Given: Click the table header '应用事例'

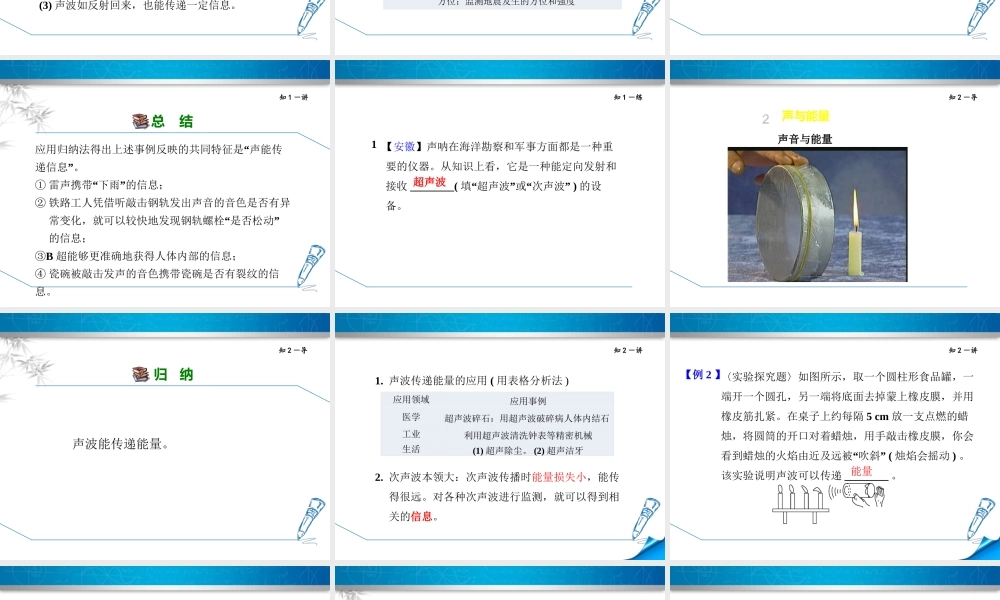Looking at the screenshot, I should 528,401.
